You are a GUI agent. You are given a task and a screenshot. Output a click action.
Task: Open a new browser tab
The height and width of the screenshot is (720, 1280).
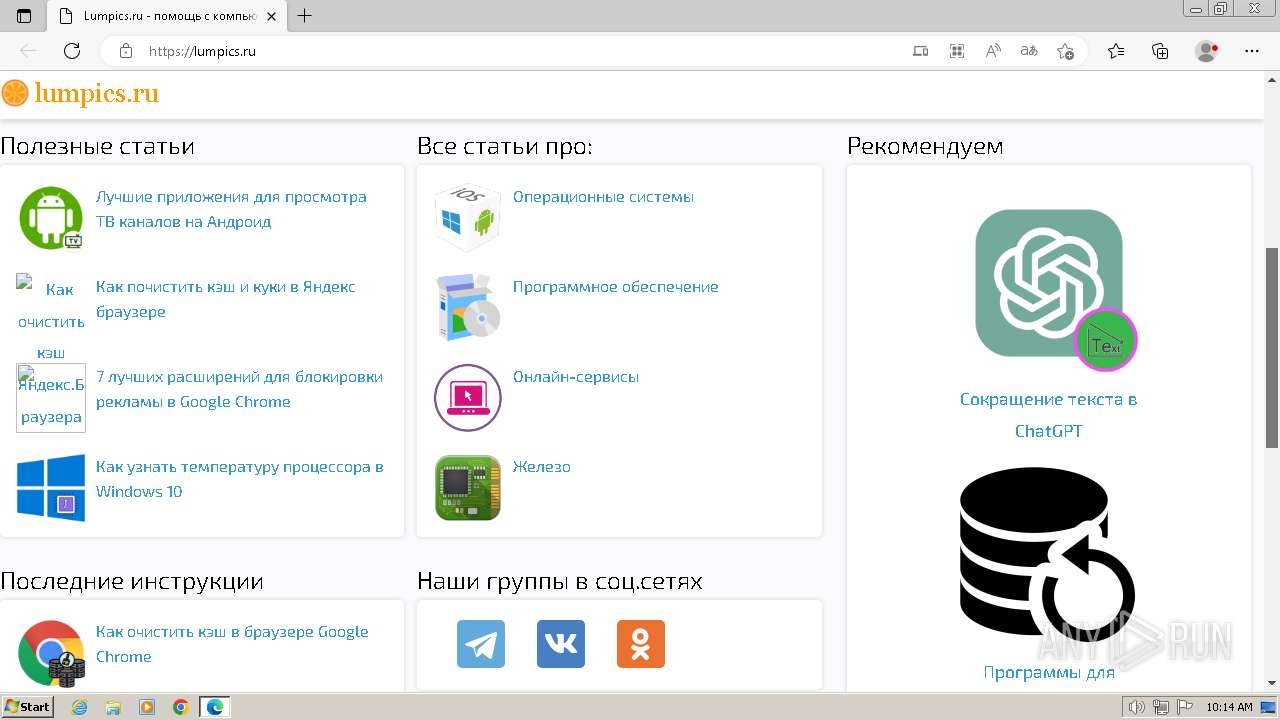click(305, 16)
